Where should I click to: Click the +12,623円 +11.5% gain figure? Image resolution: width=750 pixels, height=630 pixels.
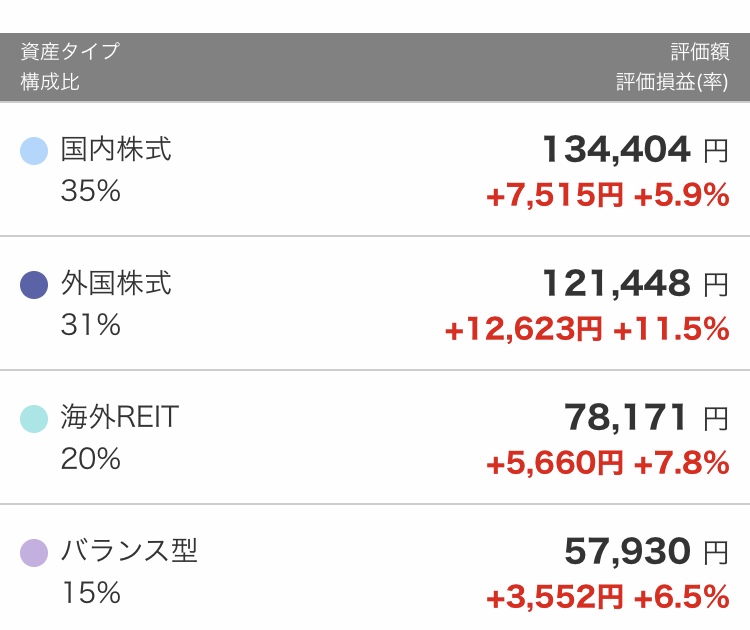(x=587, y=329)
